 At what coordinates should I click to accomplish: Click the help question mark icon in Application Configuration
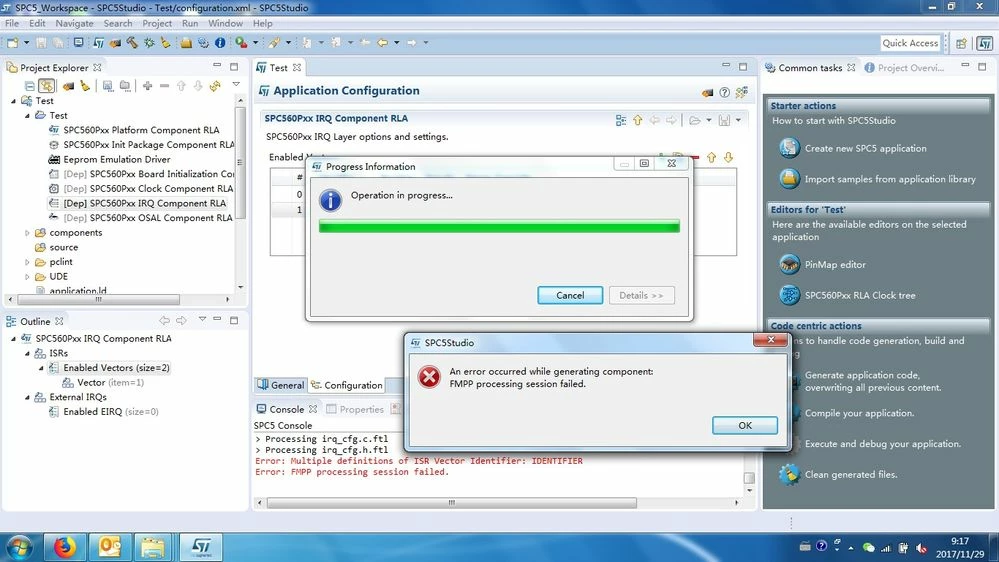(x=724, y=92)
